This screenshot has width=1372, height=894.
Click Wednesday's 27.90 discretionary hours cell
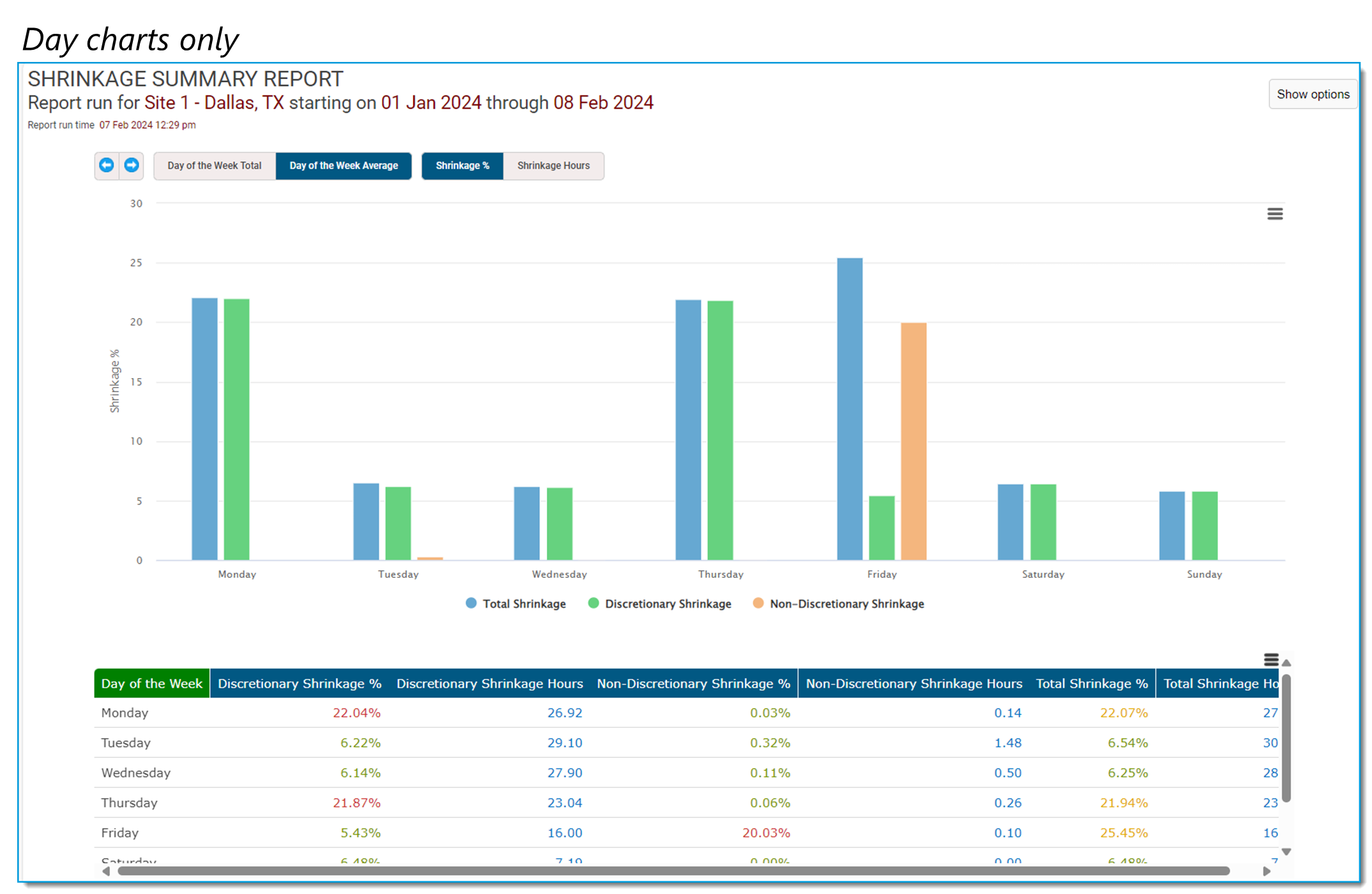coord(565,773)
